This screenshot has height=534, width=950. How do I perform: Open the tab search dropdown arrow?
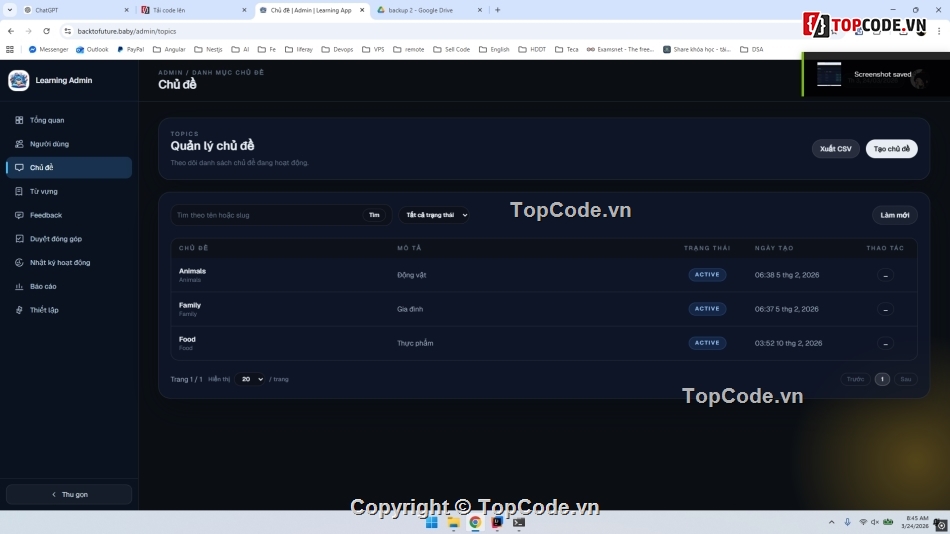[10, 10]
